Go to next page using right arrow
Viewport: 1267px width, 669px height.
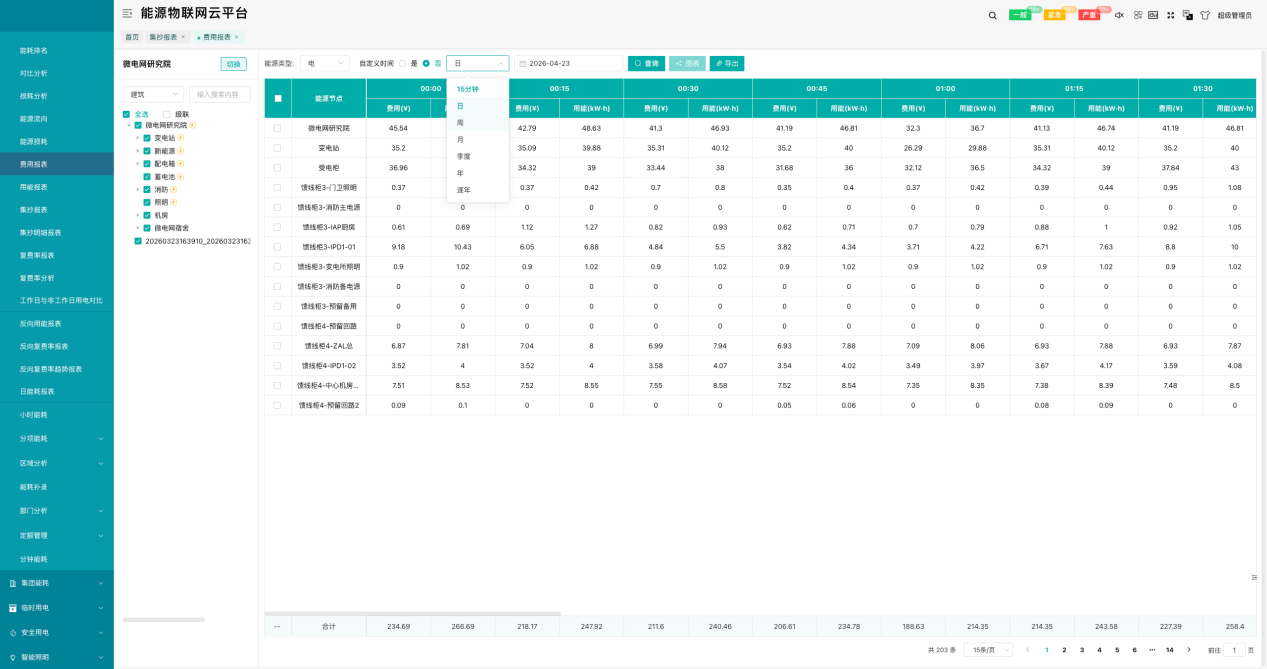pyautogui.click(x=1188, y=650)
